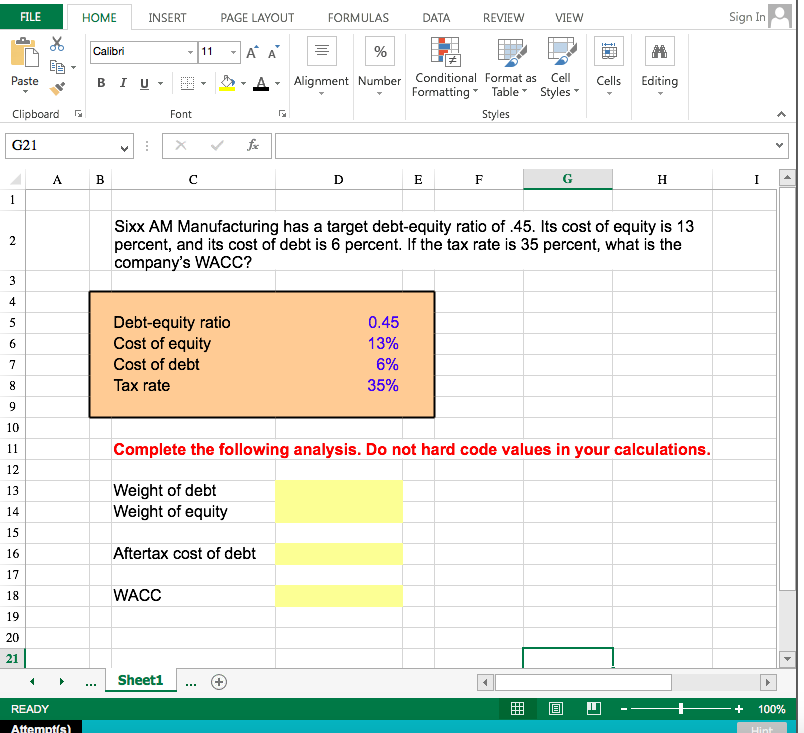Go to previous sheet with left arrow
The height and width of the screenshot is (733, 804).
[32, 681]
